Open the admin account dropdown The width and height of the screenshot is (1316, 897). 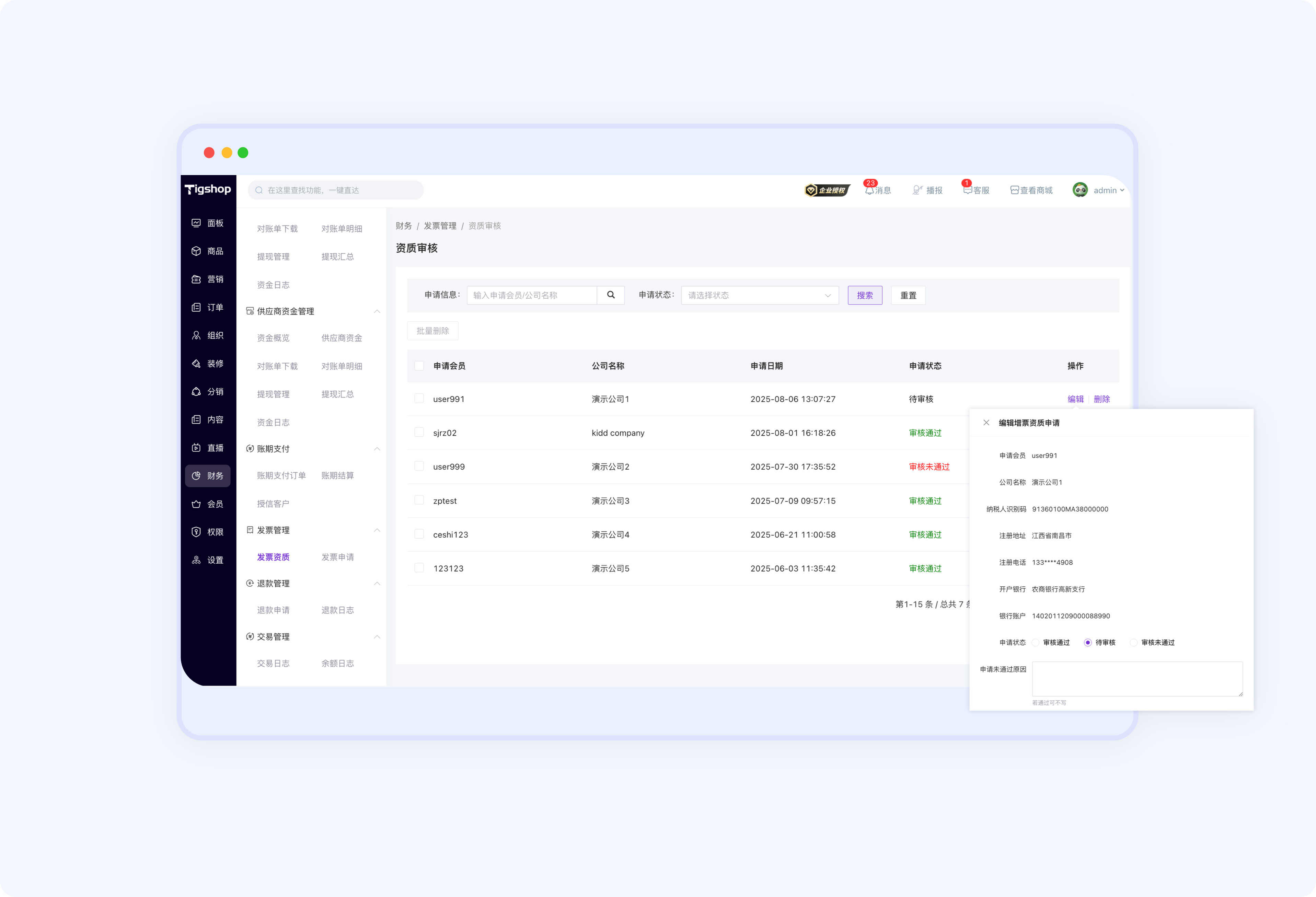(1098, 190)
